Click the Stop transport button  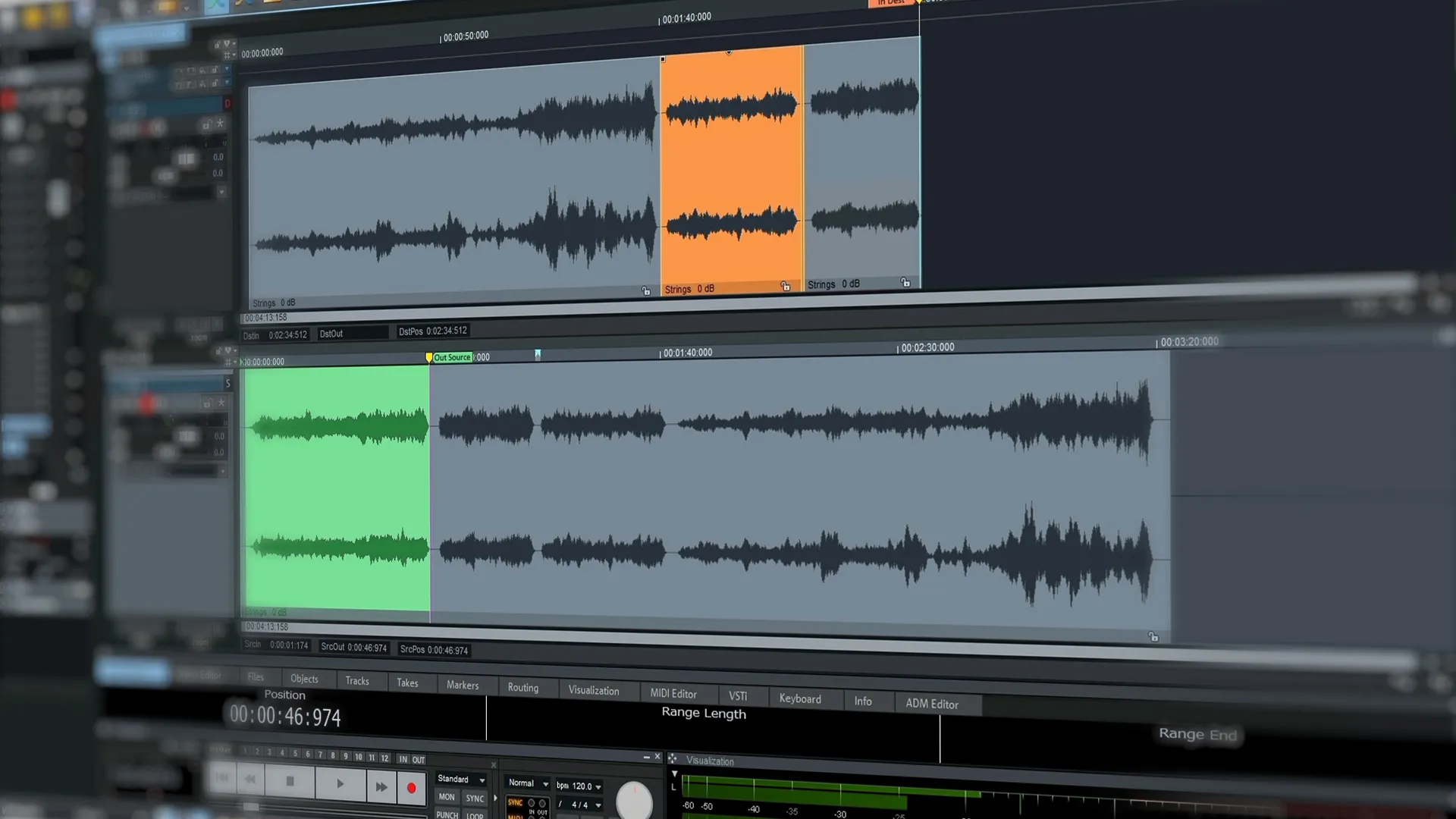(290, 781)
